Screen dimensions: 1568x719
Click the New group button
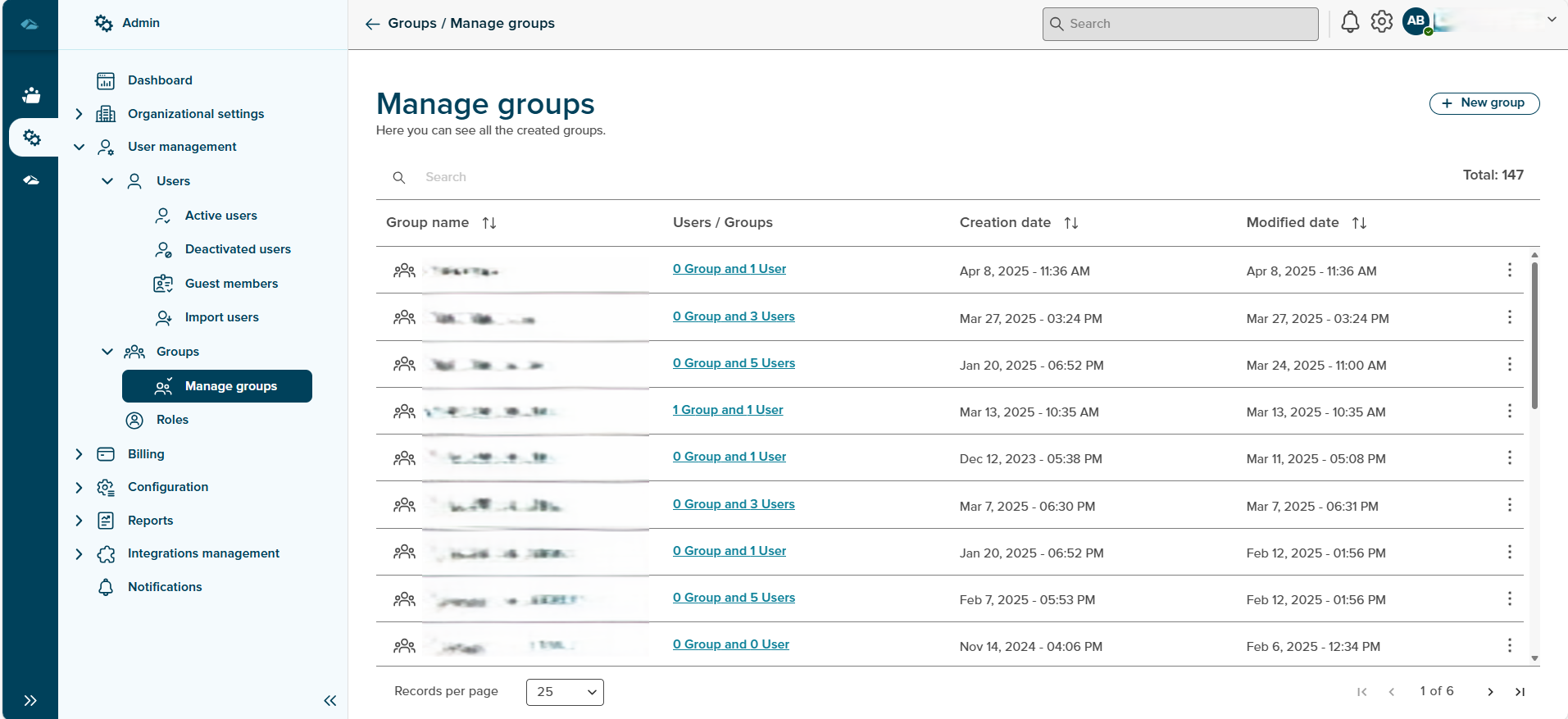click(x=1484, y=103)
